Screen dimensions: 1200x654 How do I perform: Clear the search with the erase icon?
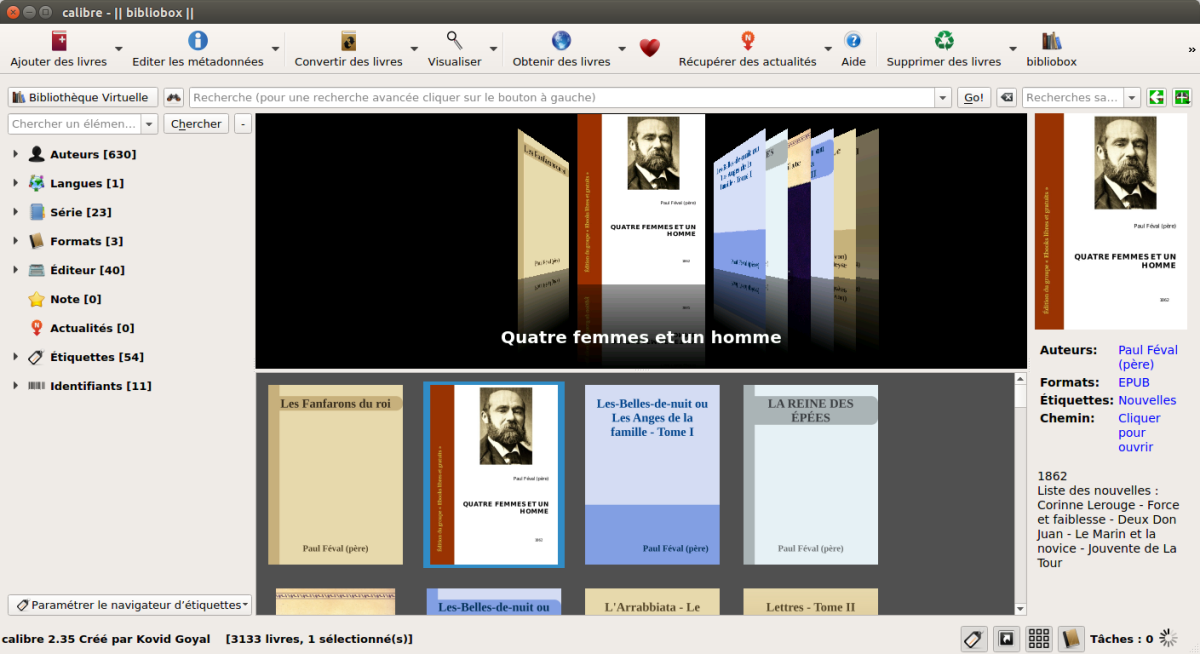click(x=1006, y=97)
